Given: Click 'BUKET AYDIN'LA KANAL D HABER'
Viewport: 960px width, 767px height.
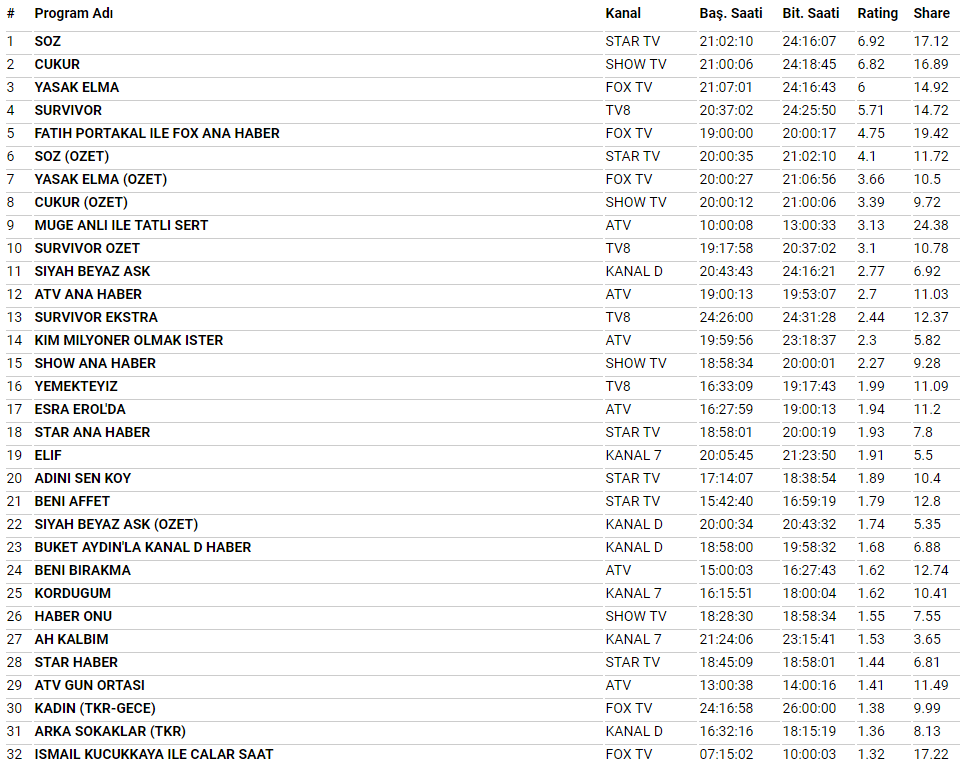Looking at the screenshot, I should 143,548.
